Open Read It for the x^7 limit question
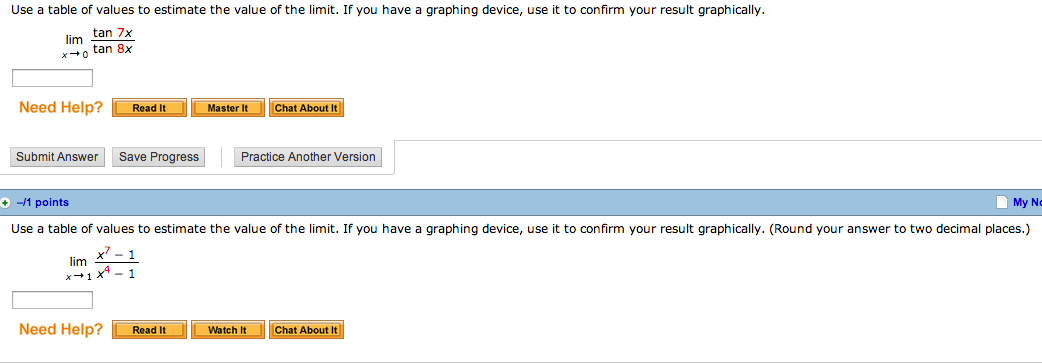 [x=150, y=330]
